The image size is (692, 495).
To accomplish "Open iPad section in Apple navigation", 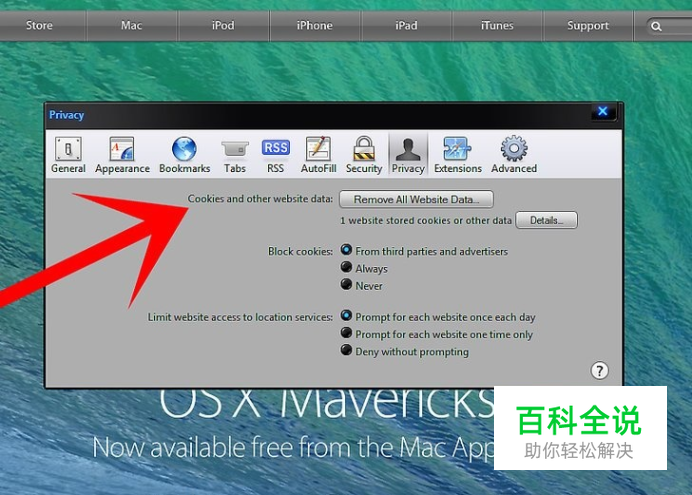I will (x=406, y=26).
